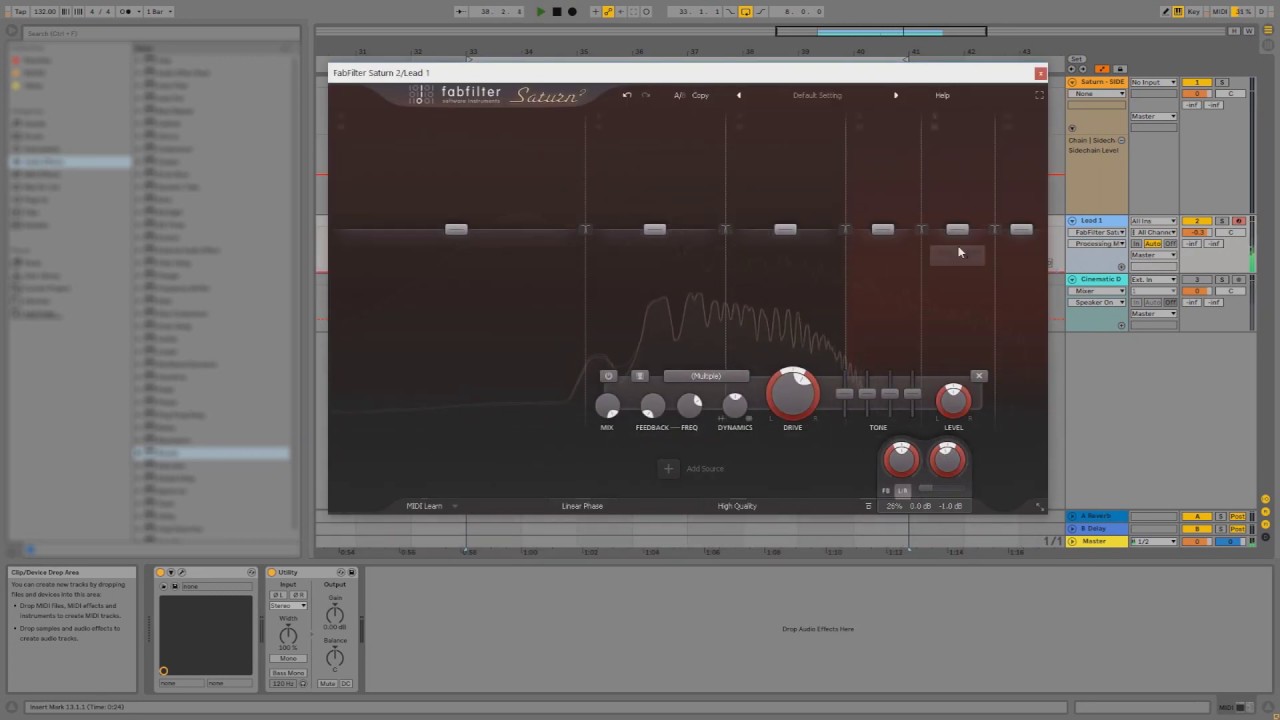The image size is (1280, 720).
Task: Open All Ins input dropdown on Lead 1
Action: click(1153, 221)
